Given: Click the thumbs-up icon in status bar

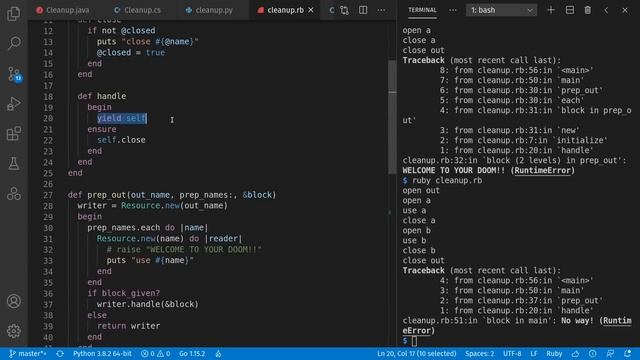Looking at the screenshot, I should [575, 353].
